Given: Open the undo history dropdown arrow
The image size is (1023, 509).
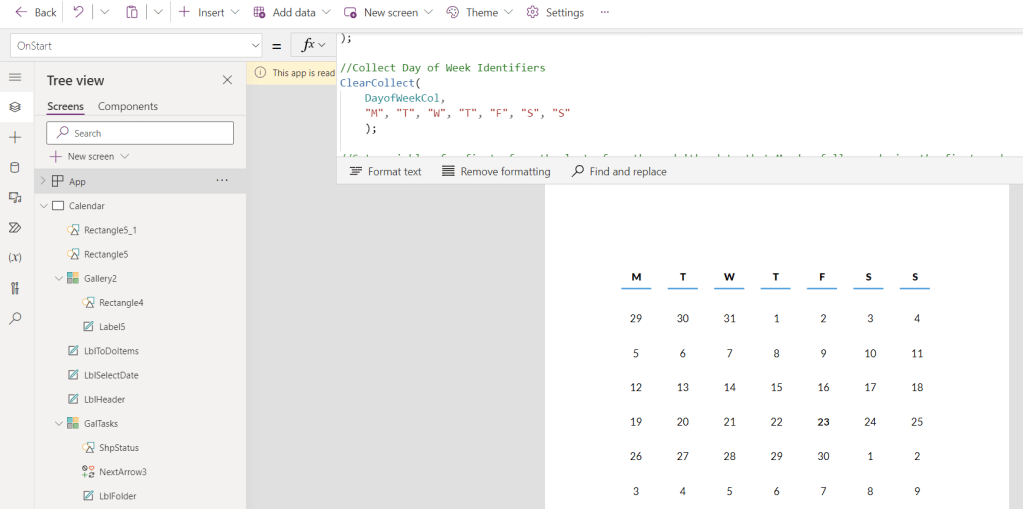Looking at the screenshot, I should click(x=104, y=12).
